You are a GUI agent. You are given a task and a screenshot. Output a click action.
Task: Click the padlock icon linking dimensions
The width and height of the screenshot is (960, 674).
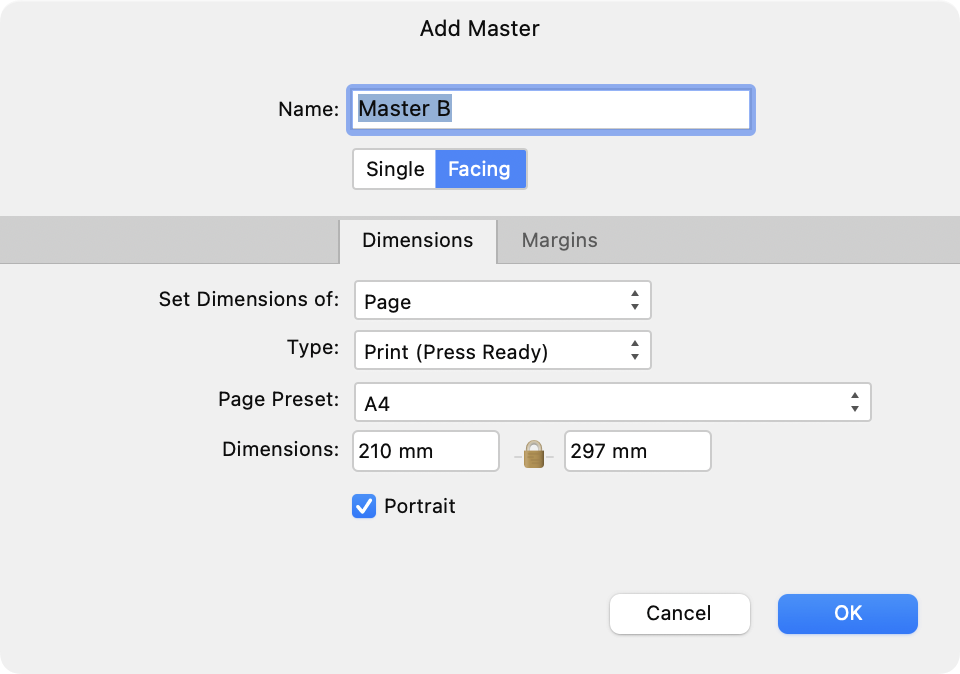click(x=533, y=452)
